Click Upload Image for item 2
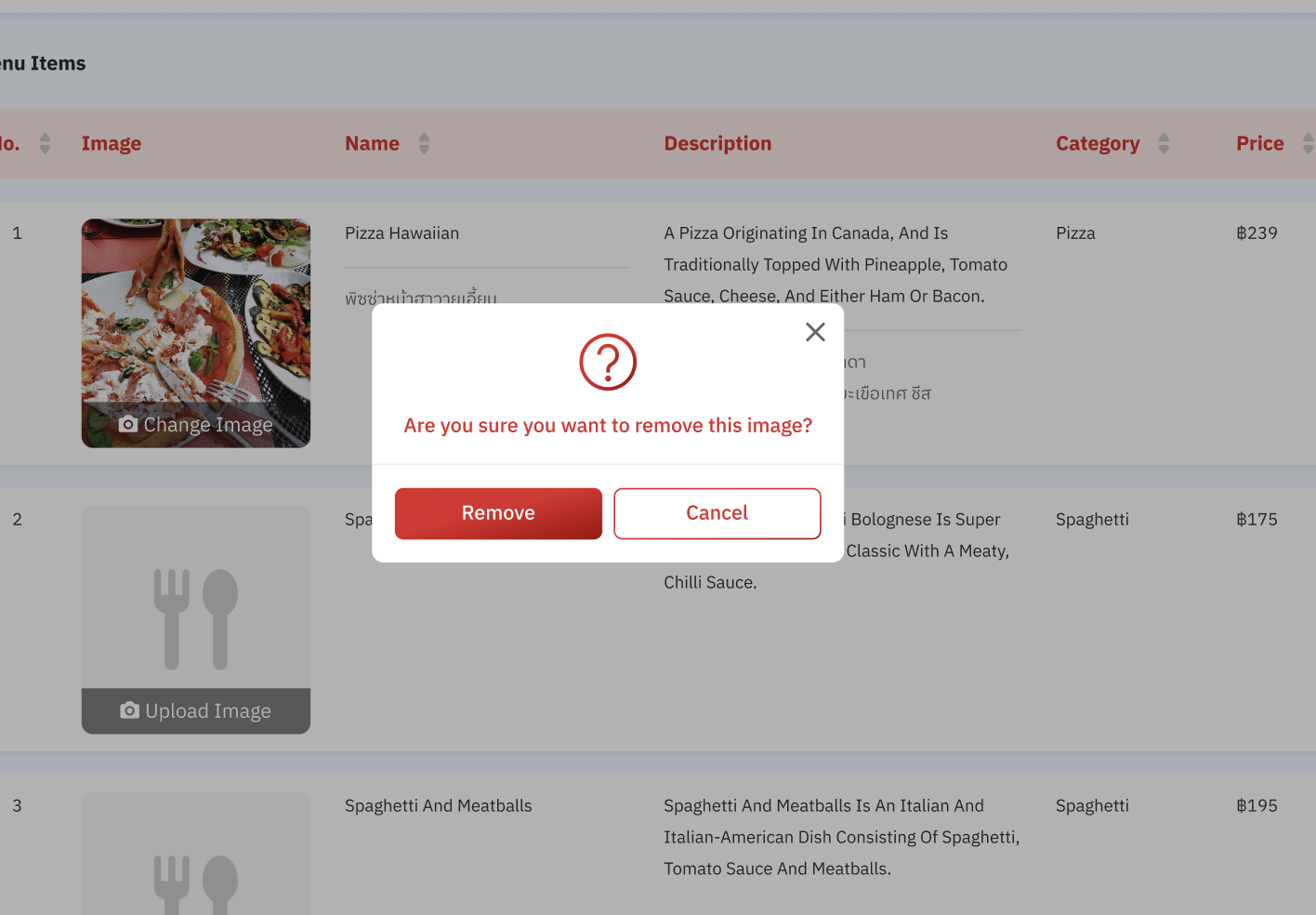This screenshot has width=1316, height=915. pyautogui.click(x=207, y=711)
